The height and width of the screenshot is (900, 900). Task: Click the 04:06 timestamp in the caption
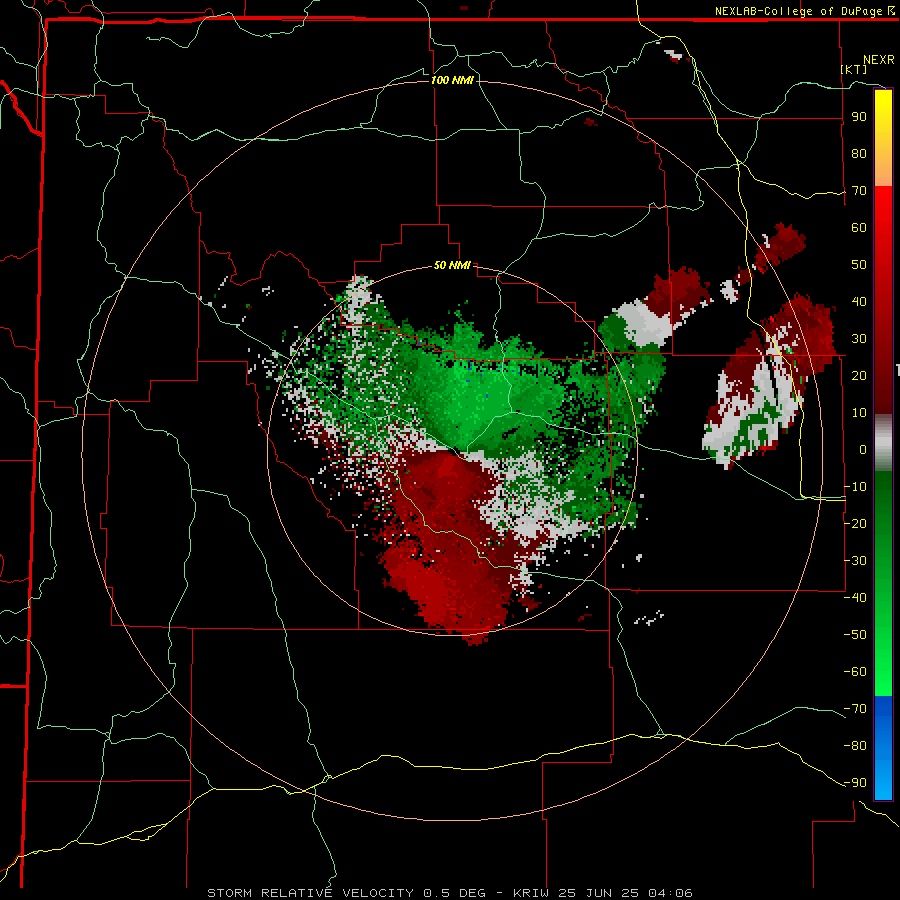click(670, 893)
